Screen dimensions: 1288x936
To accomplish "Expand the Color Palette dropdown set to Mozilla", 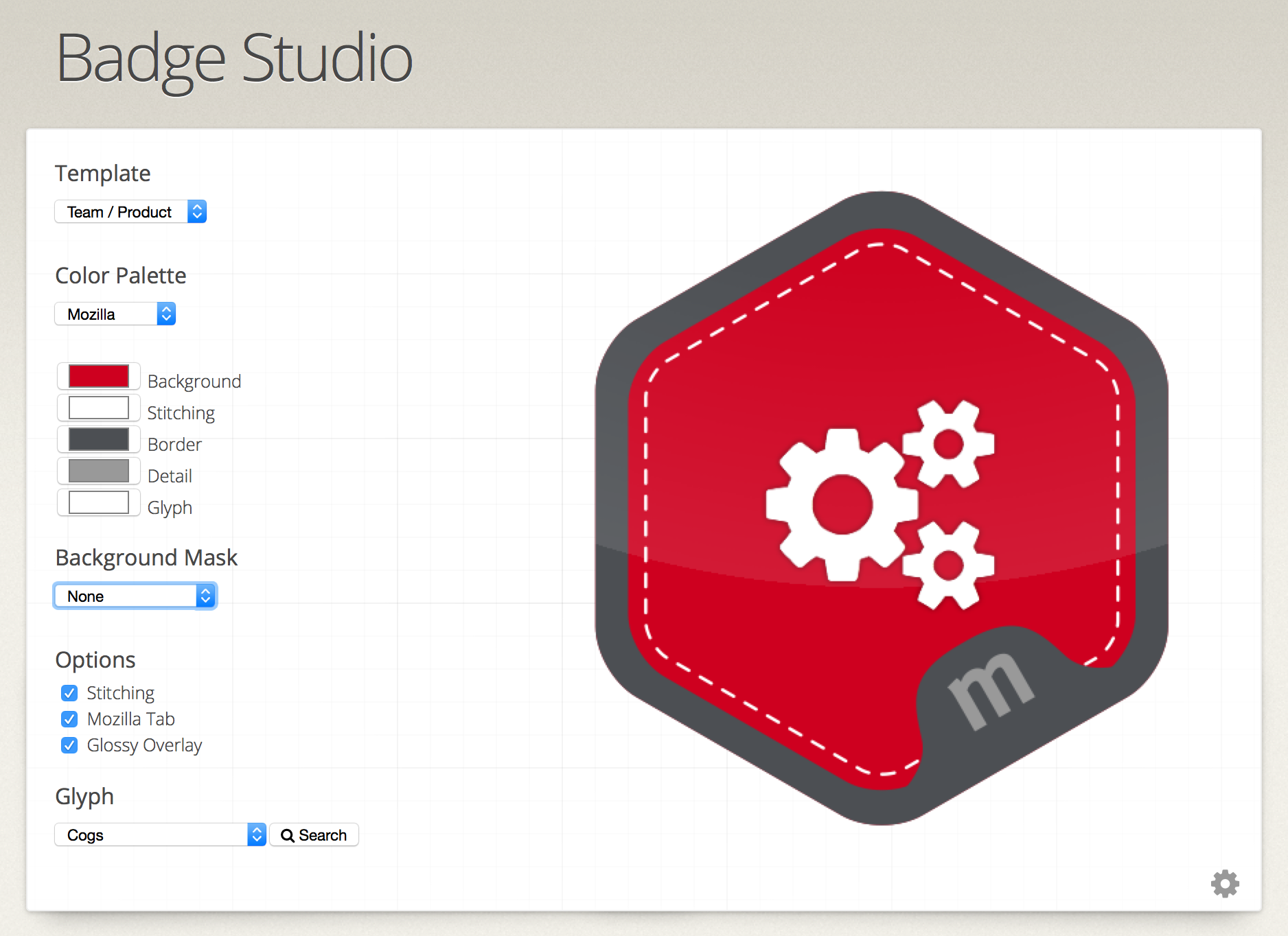I will point(115,314).
